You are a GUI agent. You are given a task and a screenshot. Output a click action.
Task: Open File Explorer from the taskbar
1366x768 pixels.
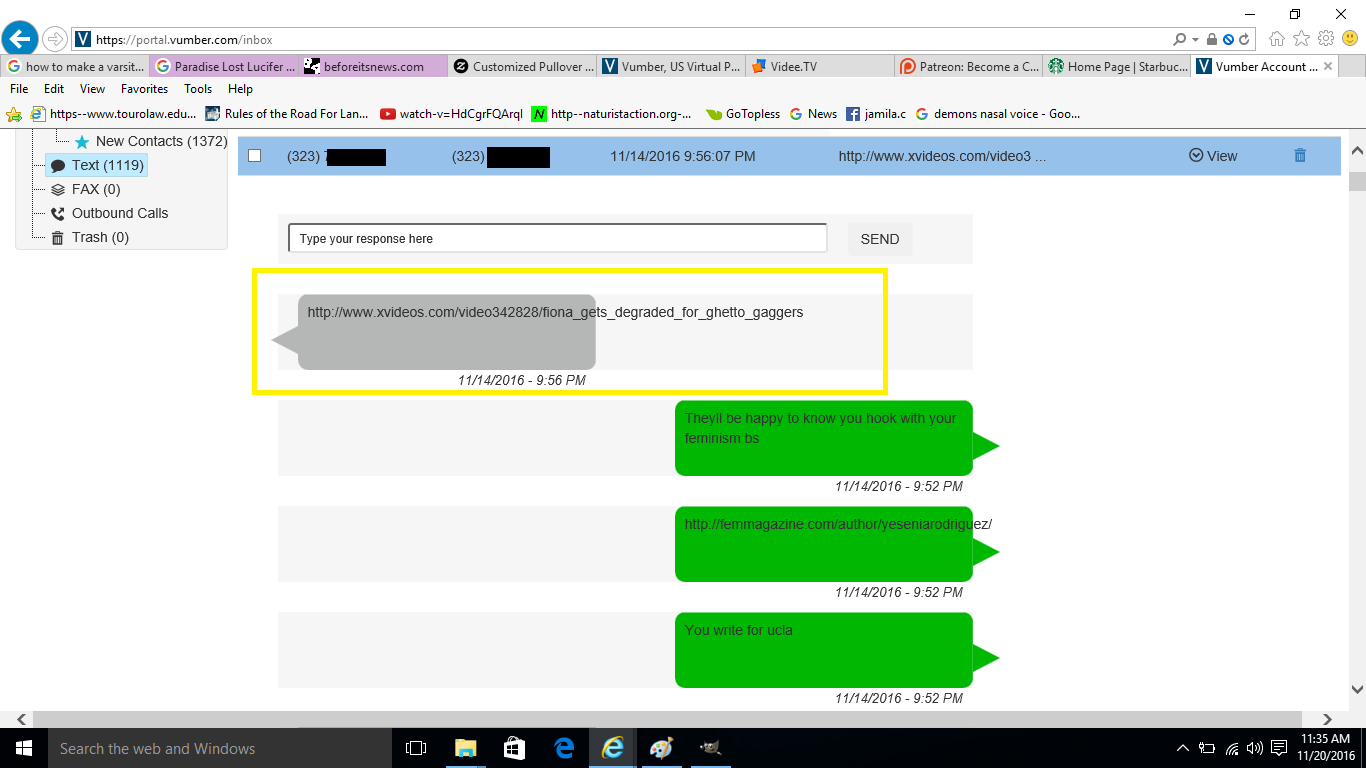tap(465, 748)
